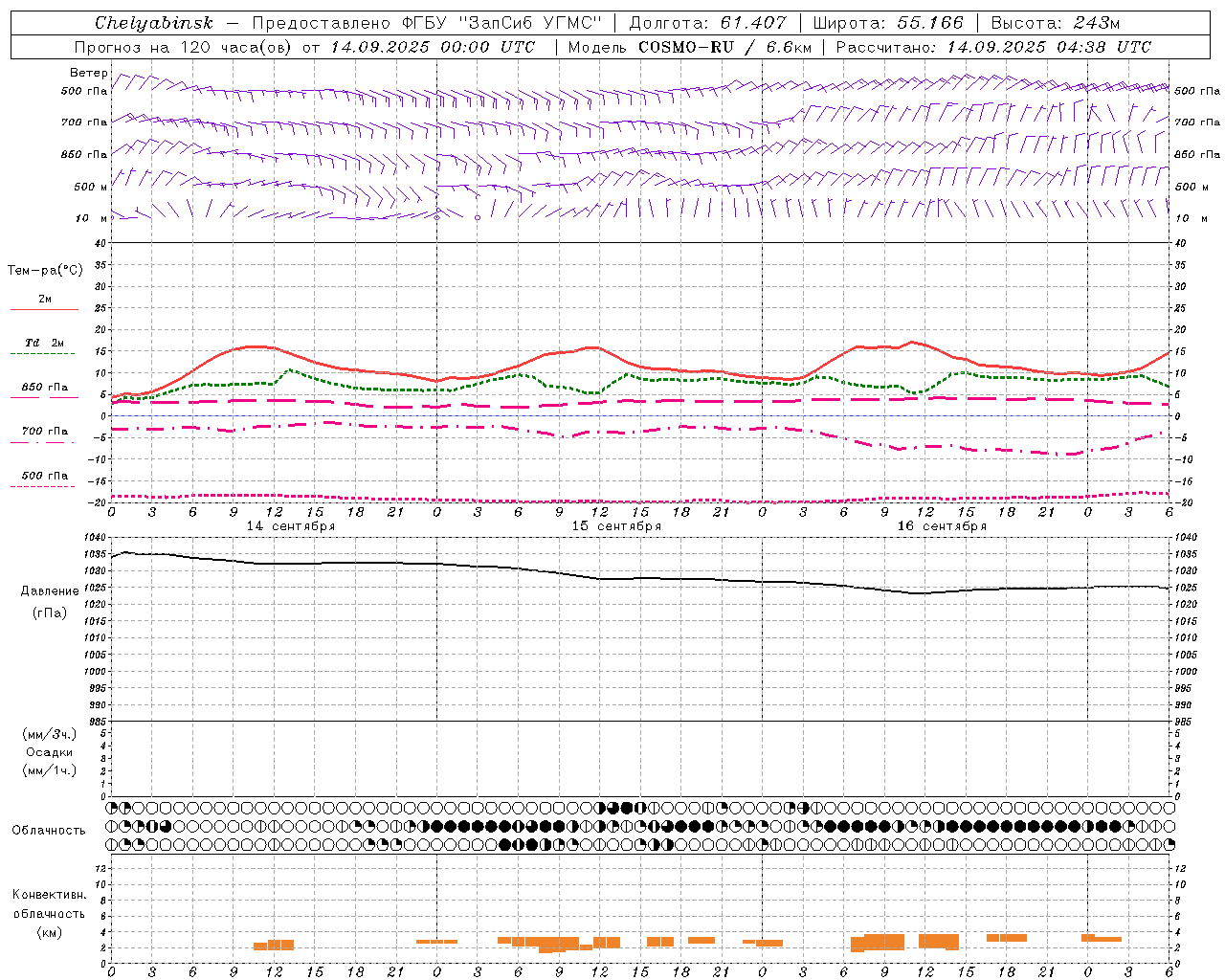
Task: Click the Модель COSMO-RU / 6.6км label
Action: click(x=689, y=47)
